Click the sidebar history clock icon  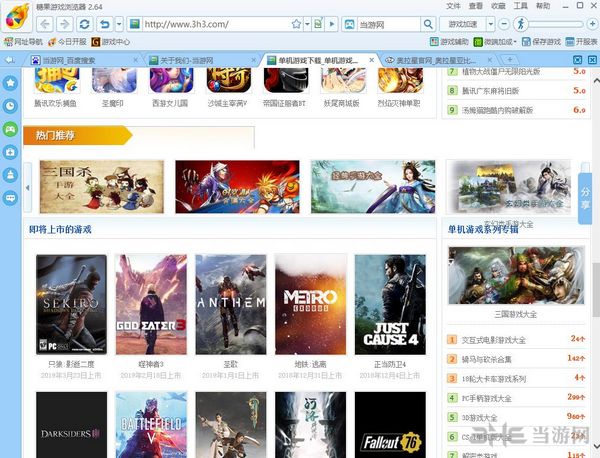tap(10, 106)
